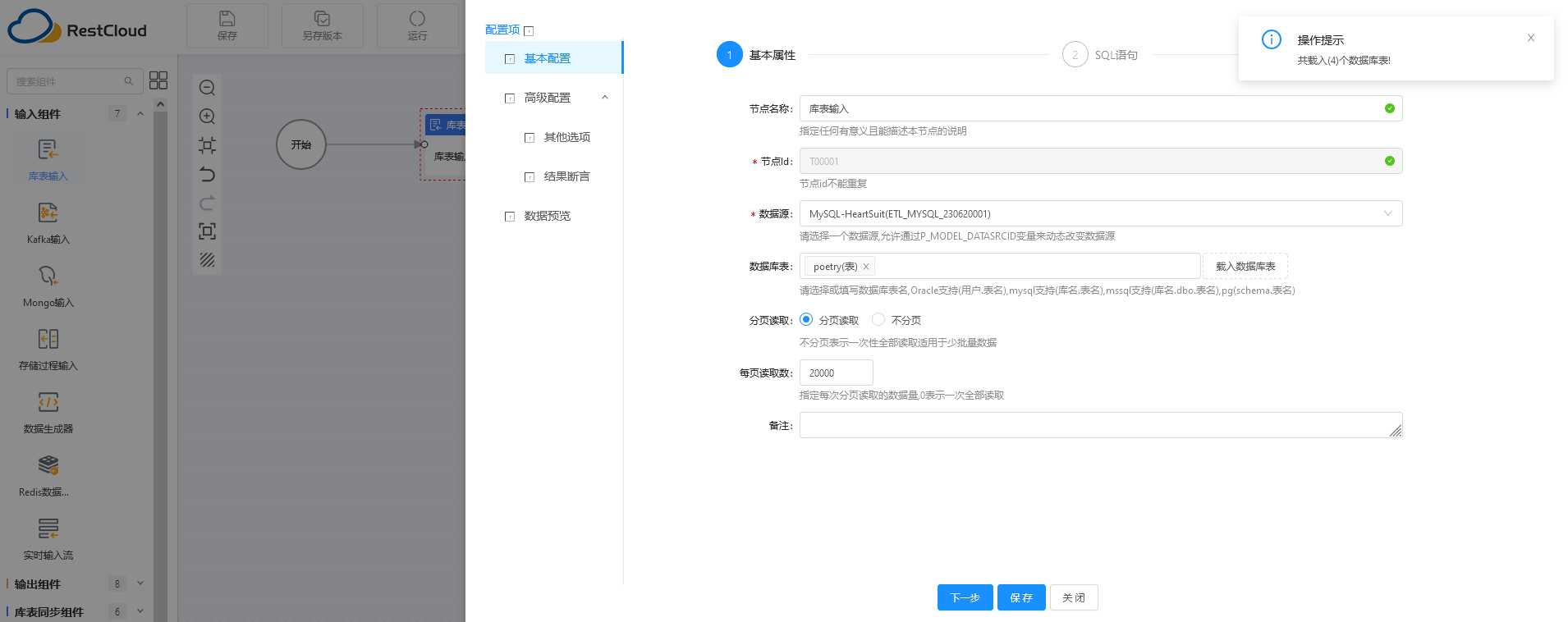The height and width of the screenshot is (622, 1568).
Task: Focus the 节点名称 input field
Action: pyautogui.click(x=1100, y=108)
